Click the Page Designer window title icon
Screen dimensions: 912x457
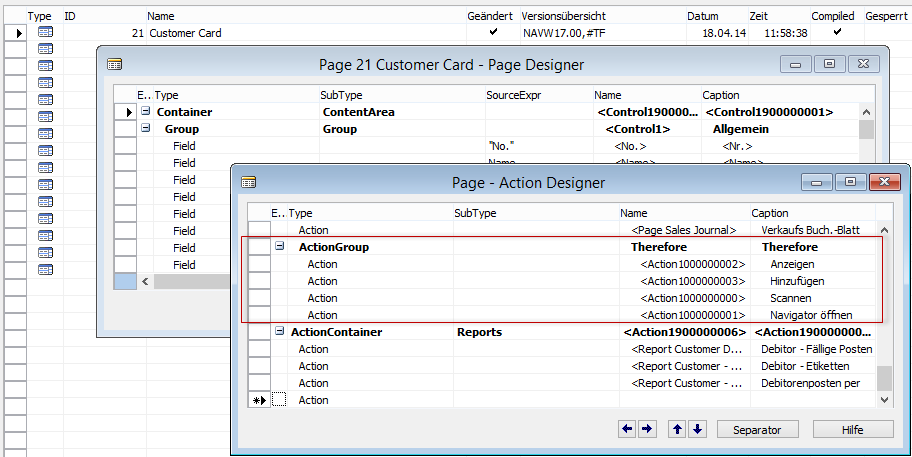(x=114, y=64)
